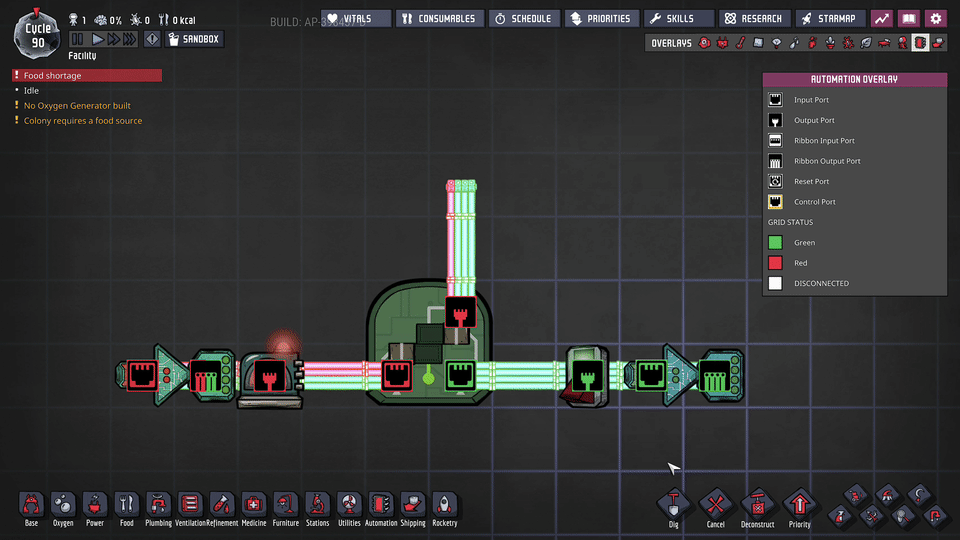The width and height of the screenshot is (960, 540).
Task: Open the Plumbing build menu
Action: [158, 504]
